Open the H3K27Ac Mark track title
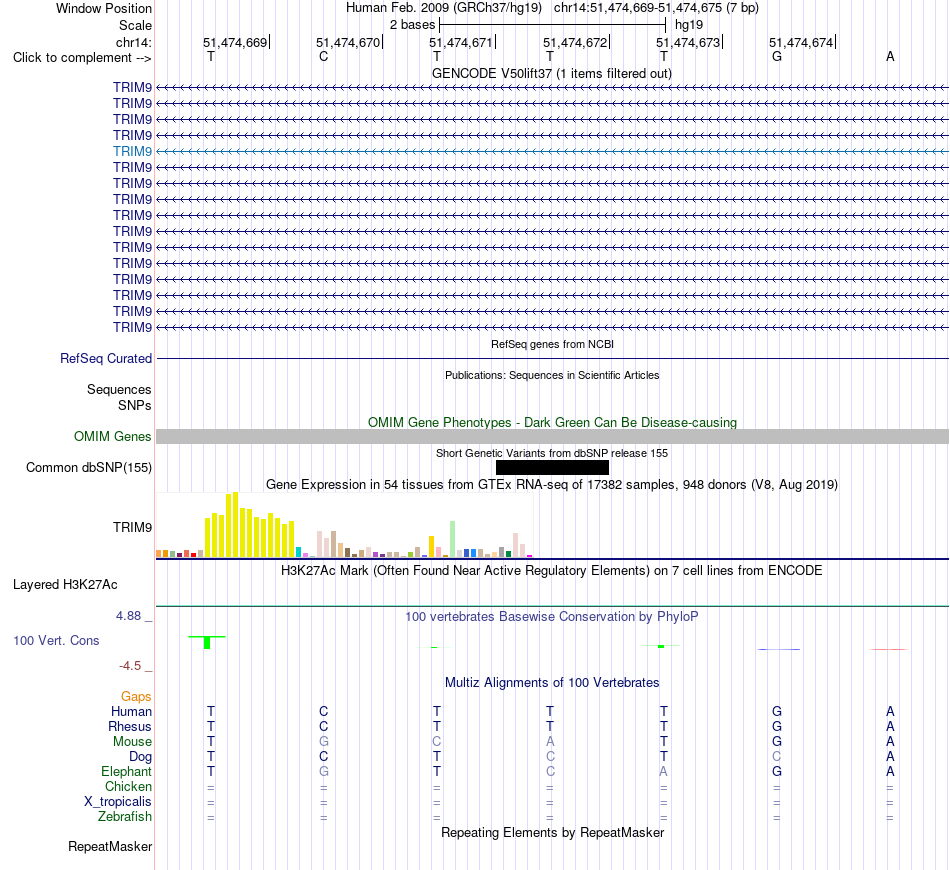Viewport: 950px width, 870px height. 552,571
